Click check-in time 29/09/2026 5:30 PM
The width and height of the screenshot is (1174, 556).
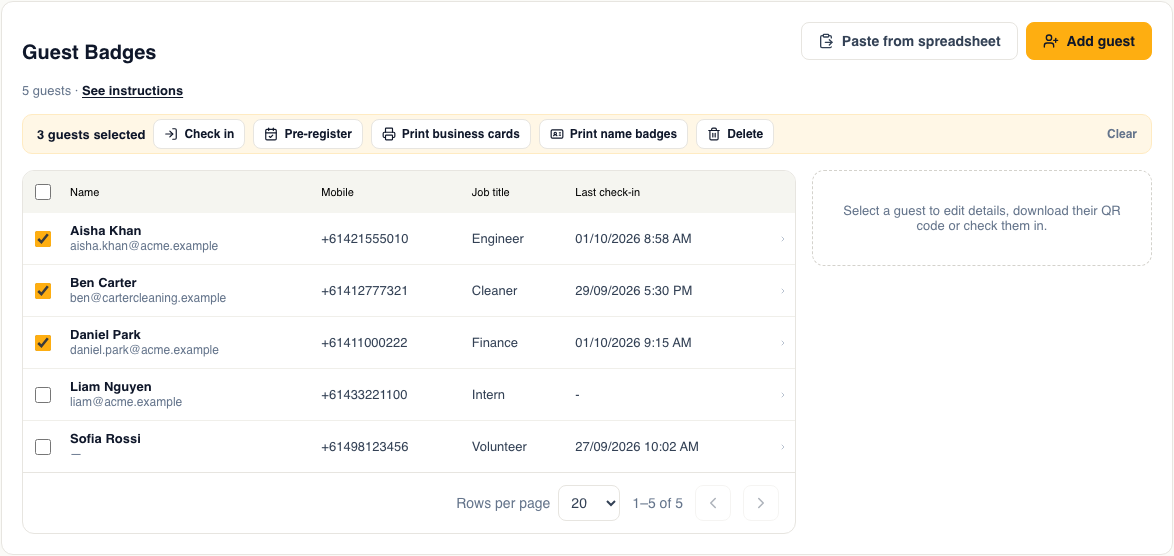tap(633, 290)
